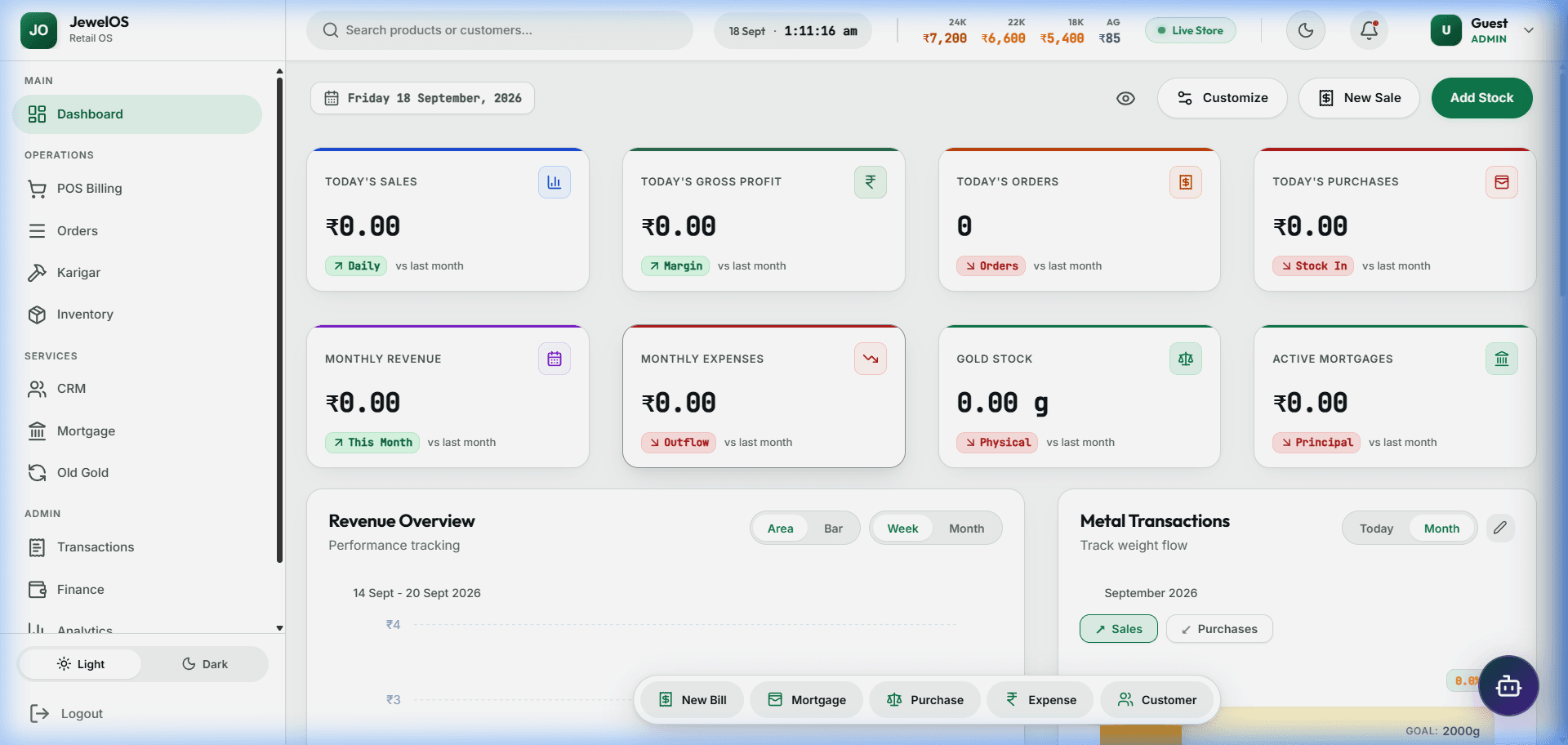This screenshot has height=745, width=1568.
Task: Start a New Sale
Action: click(1359, 98)
